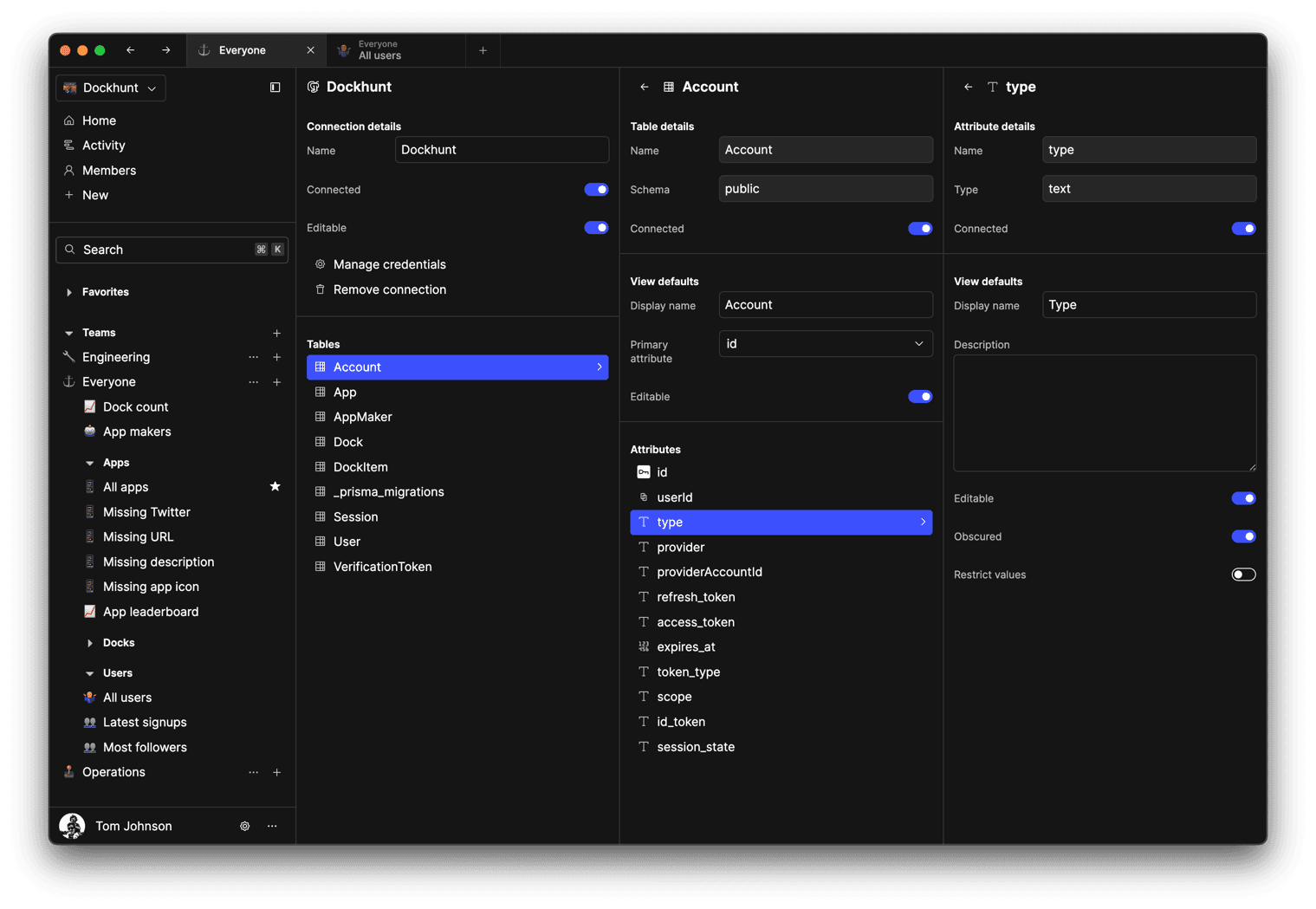Close the Everyone tab
This screenshot has width=1316, height=909.
click(310, 50)
